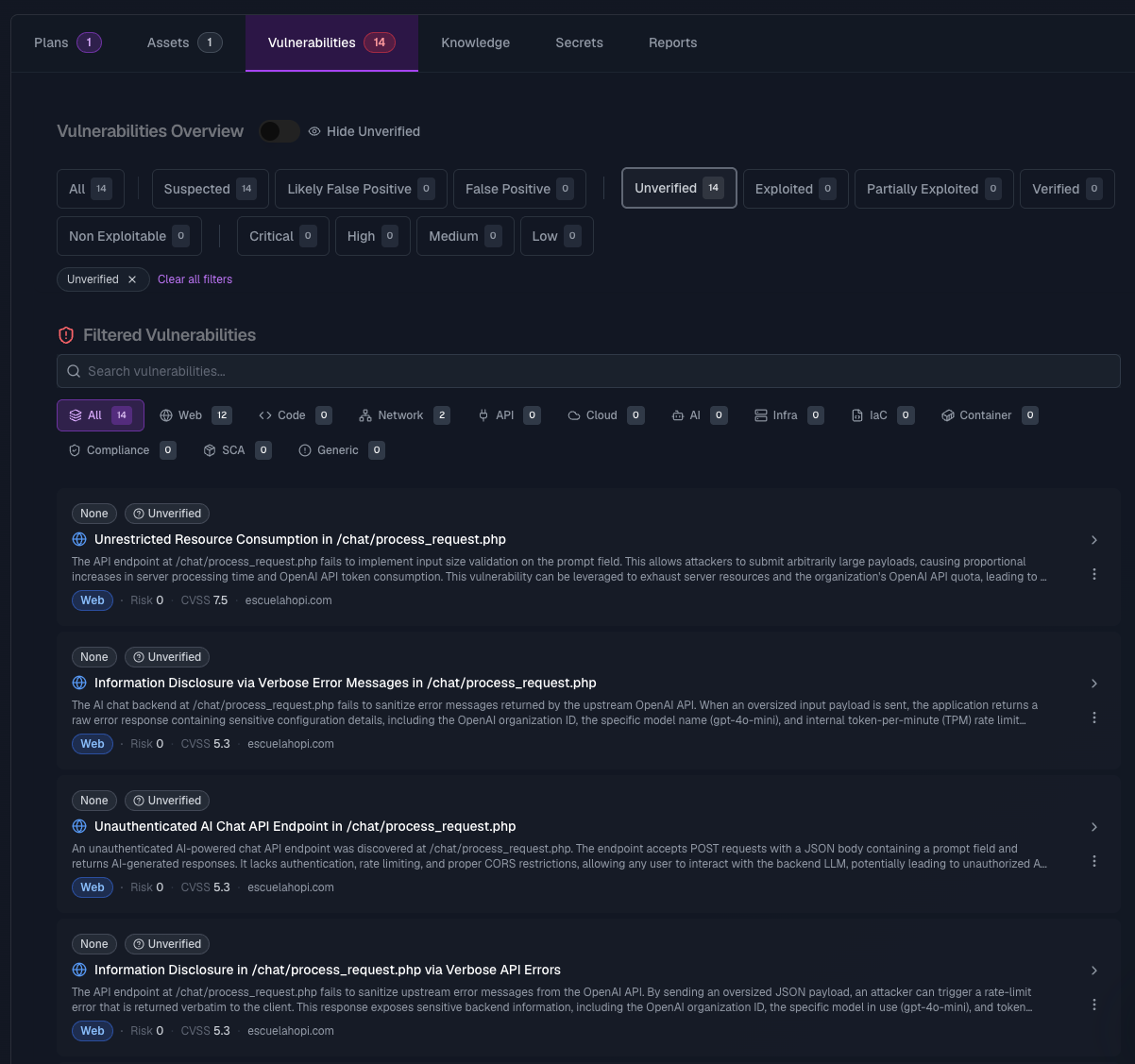Image resolution: width=1135 pixels, height=1064 pixels.
Task: Click globe icon of Unauthenticated AI Chat item
Action: (79, 826)
